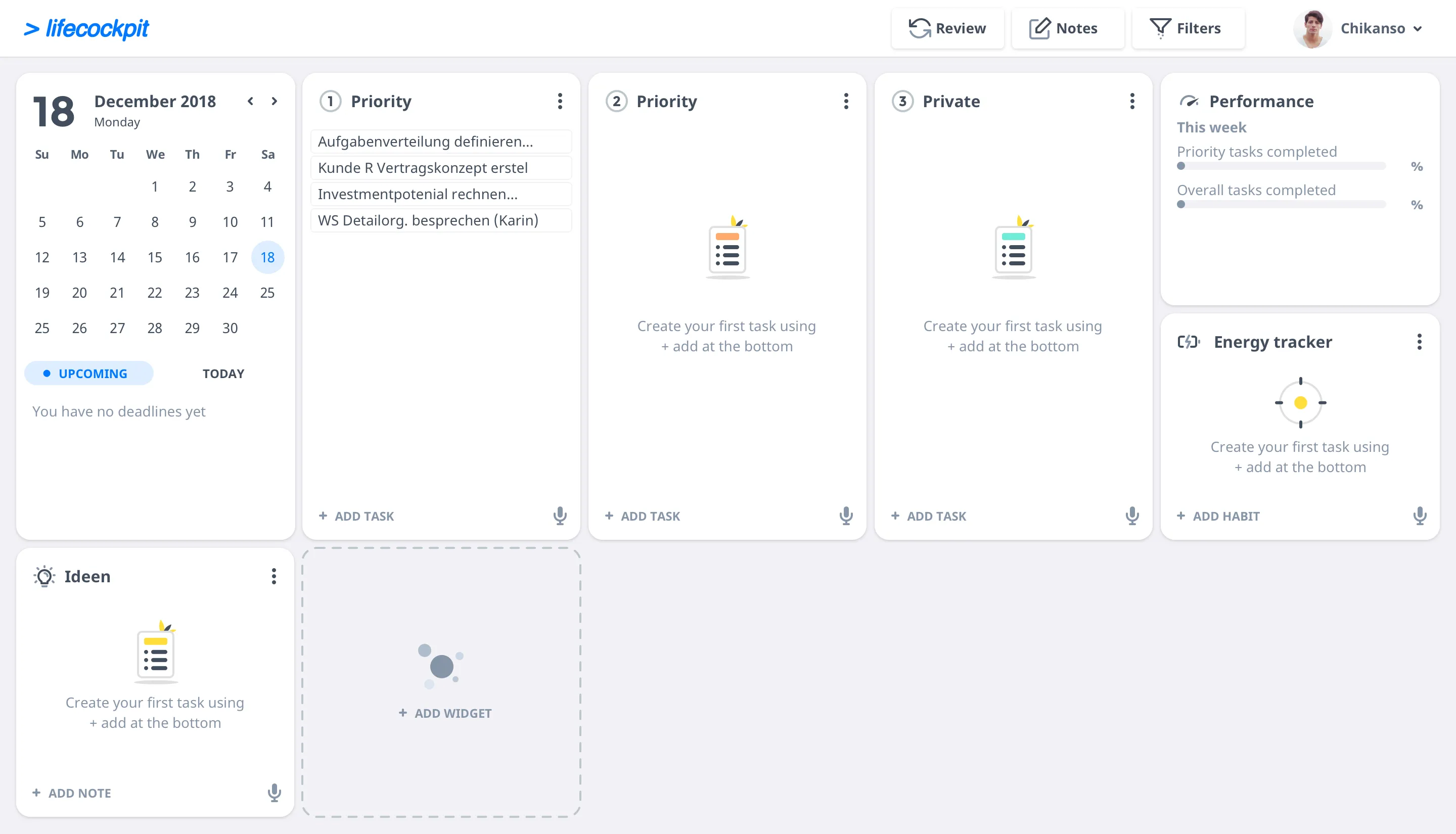
Task: Go to previous month in calendar
Action: tap(250, 101)
